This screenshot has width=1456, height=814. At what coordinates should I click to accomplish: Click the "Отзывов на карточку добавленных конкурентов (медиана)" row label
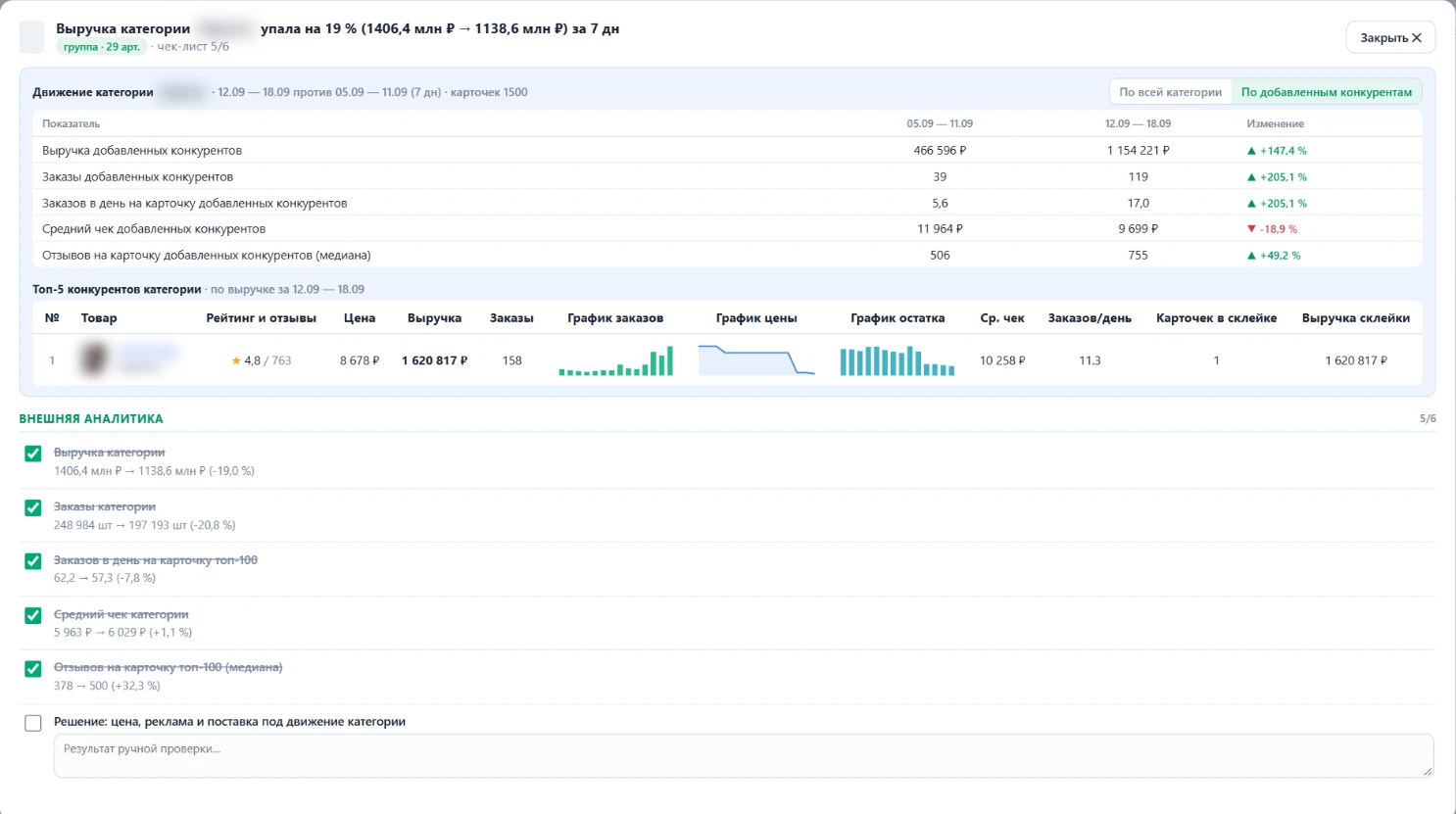click(207, 256)
